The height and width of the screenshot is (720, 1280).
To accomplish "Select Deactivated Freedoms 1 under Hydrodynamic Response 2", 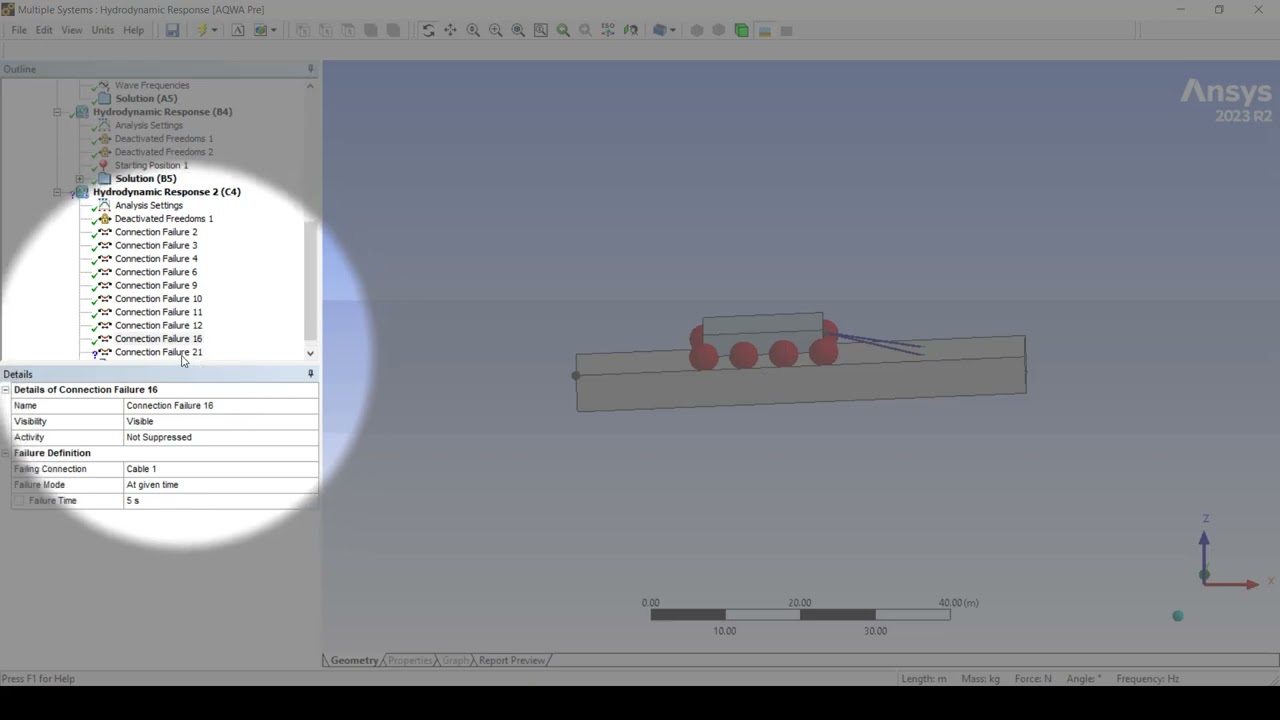I will [164, 218].
